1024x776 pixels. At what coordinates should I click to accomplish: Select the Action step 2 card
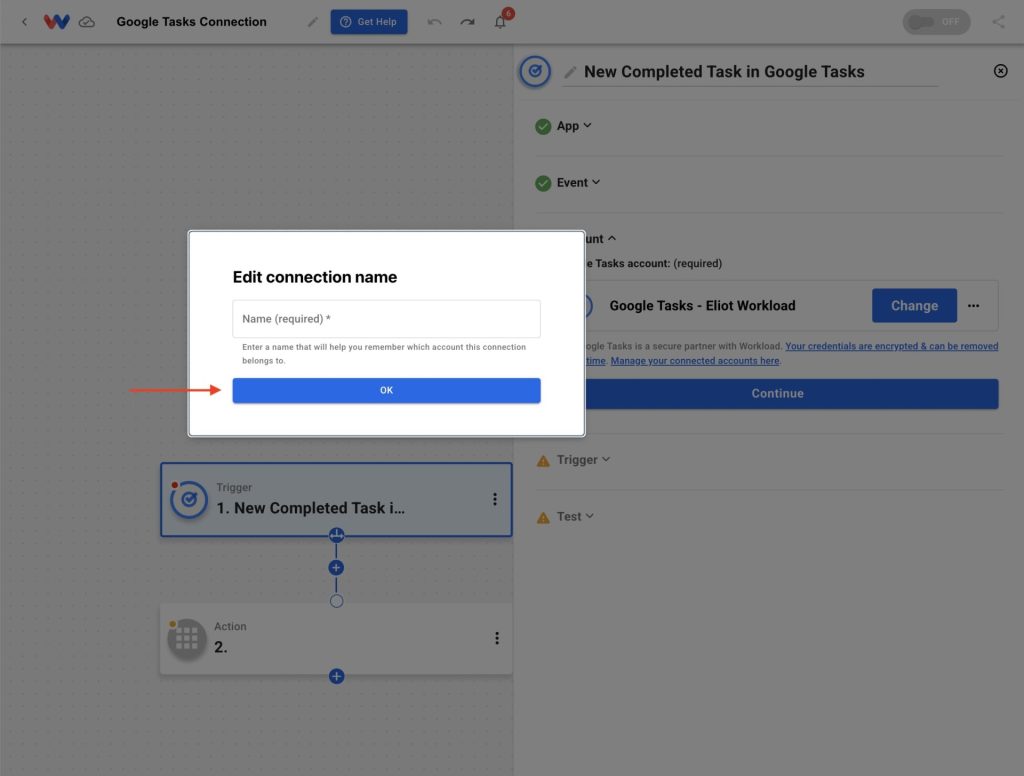pos(336,639)
